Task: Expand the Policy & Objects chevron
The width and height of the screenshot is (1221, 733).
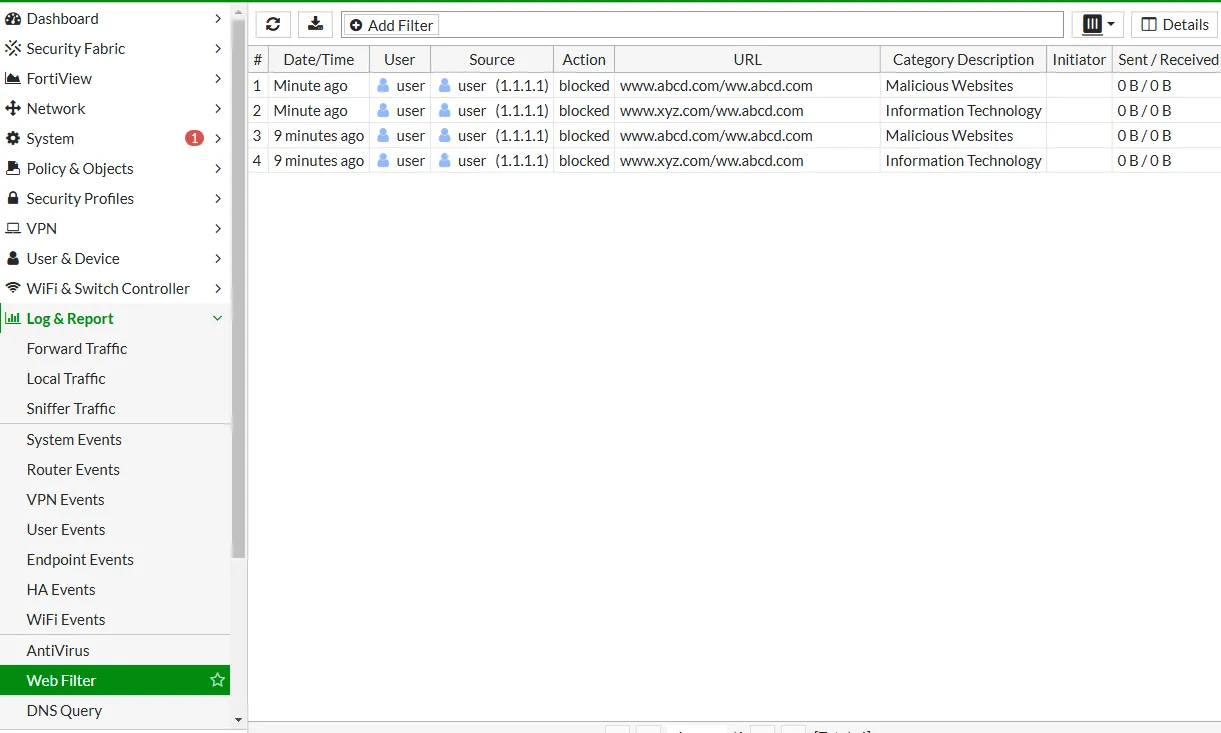Action: [x=218, y=169]
